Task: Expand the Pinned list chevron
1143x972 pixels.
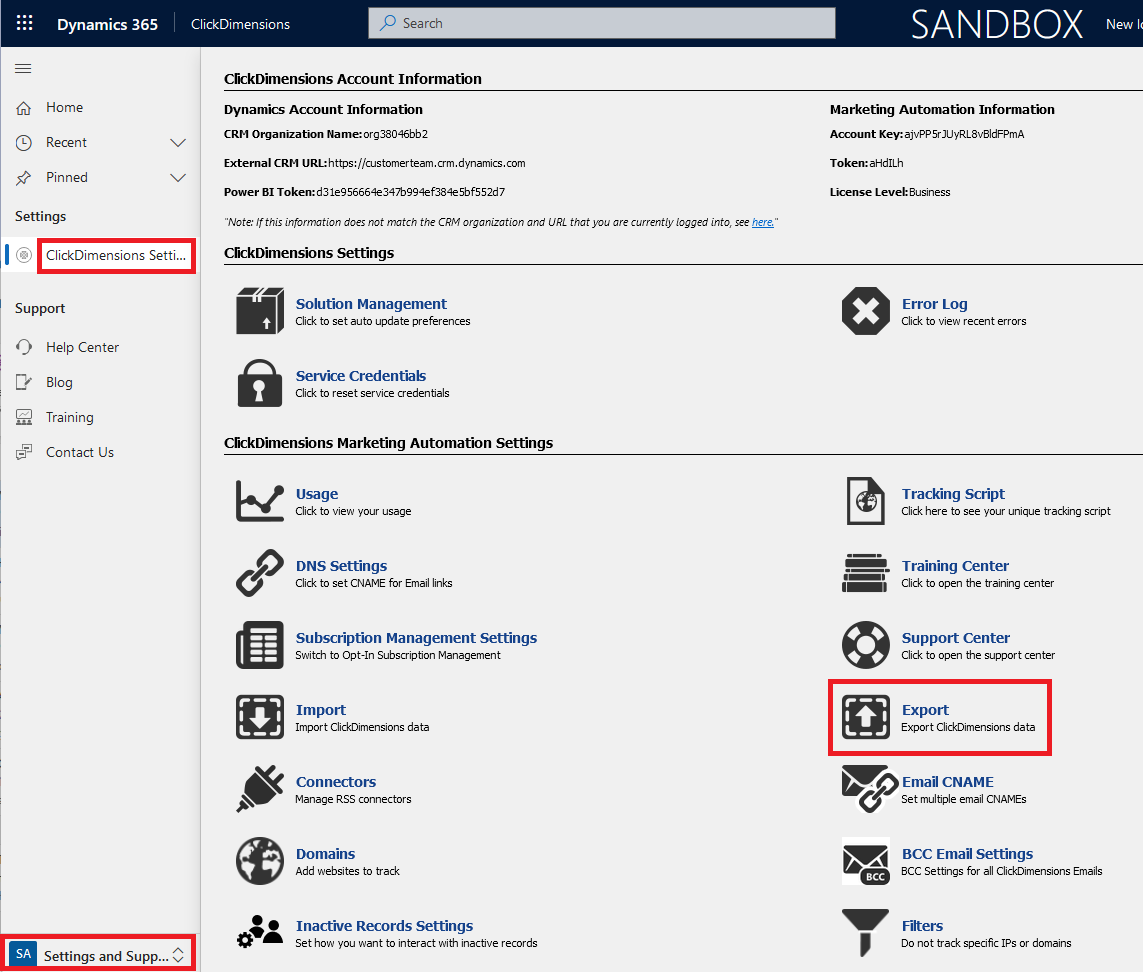Action: tap(178, 178)
